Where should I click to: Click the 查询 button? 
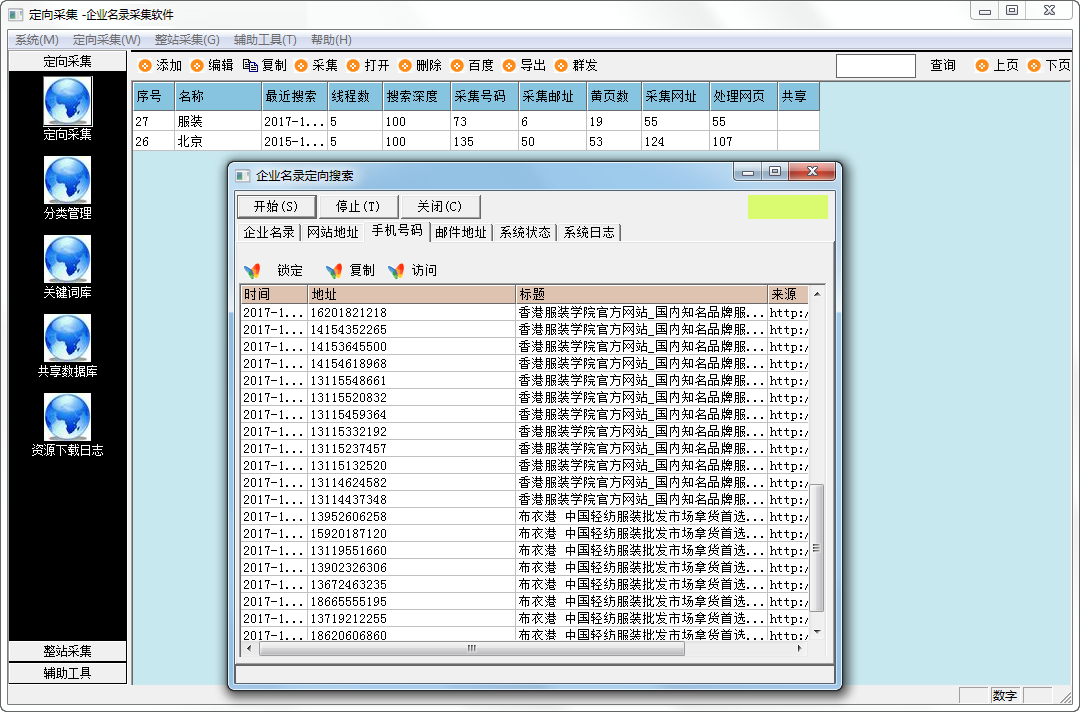pos(943,65)
